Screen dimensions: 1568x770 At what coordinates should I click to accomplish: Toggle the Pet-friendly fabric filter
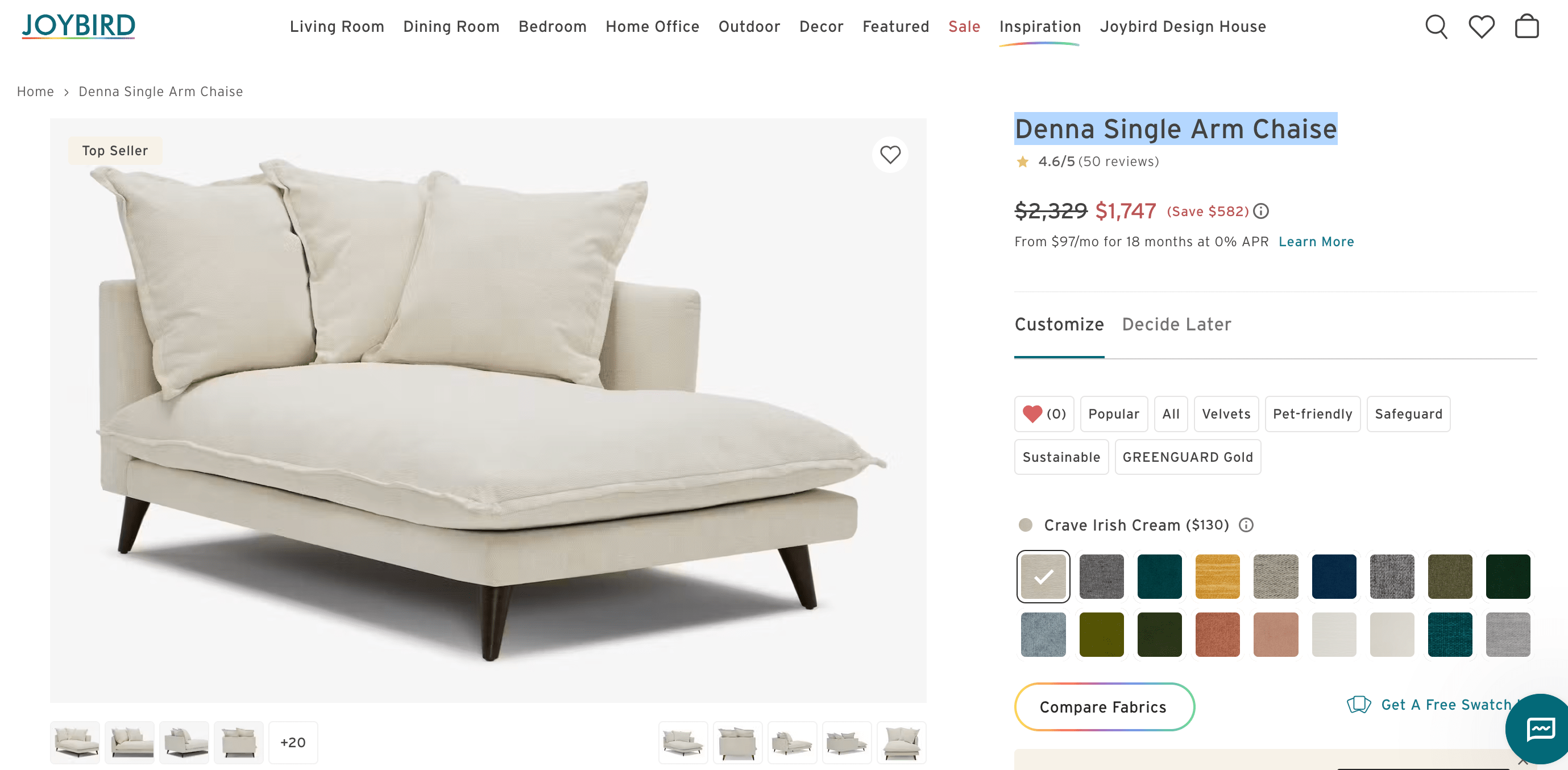click(x=1312, y=414)
